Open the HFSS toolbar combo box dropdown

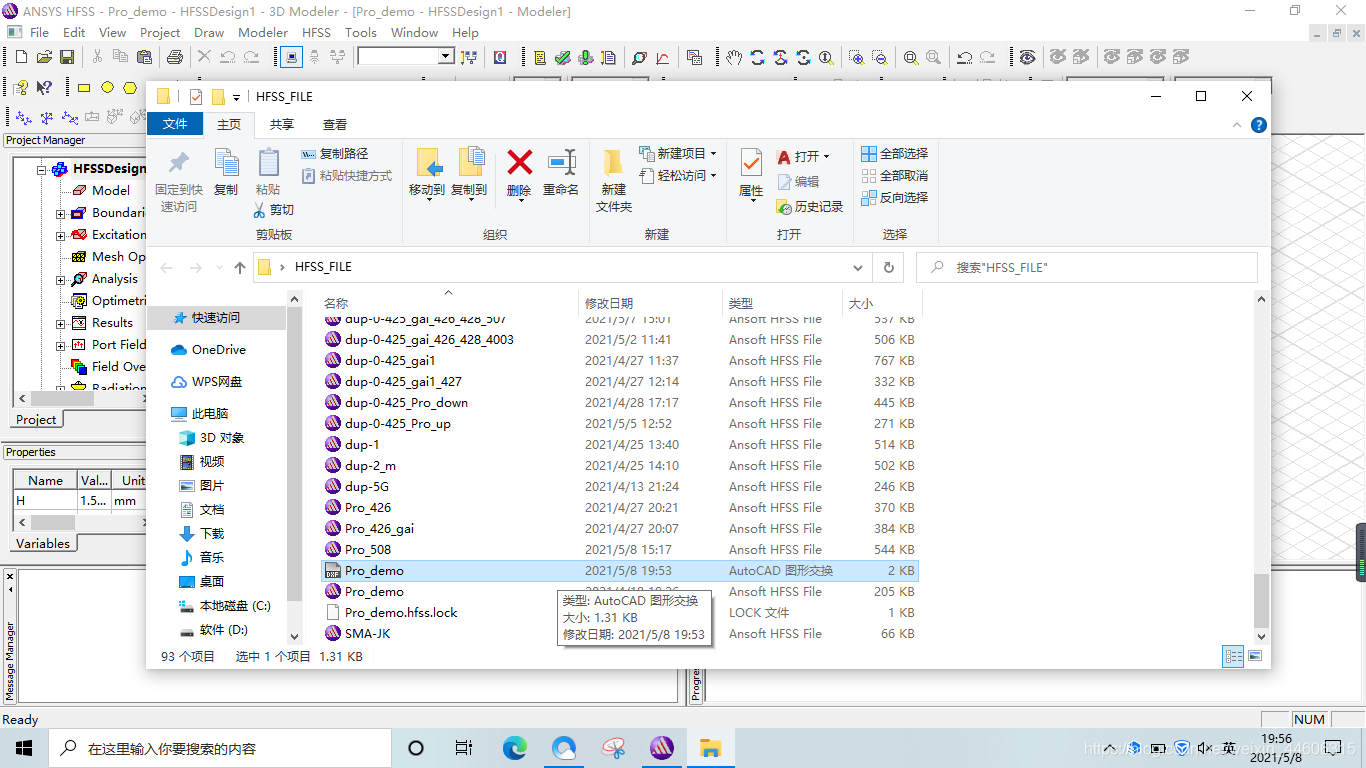446,57
